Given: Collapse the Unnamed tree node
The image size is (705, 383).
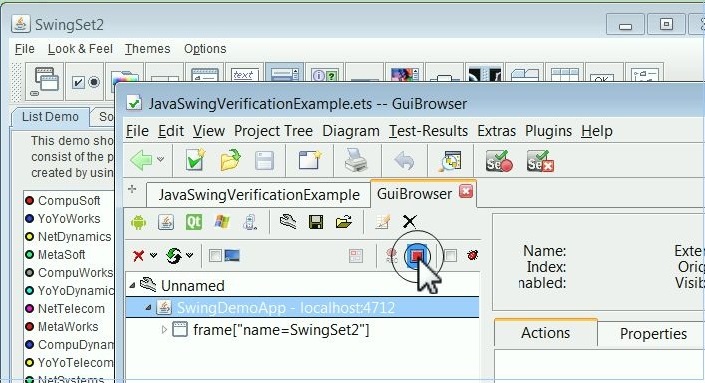Looking at the screenshot, I should [x=132, y=285].
